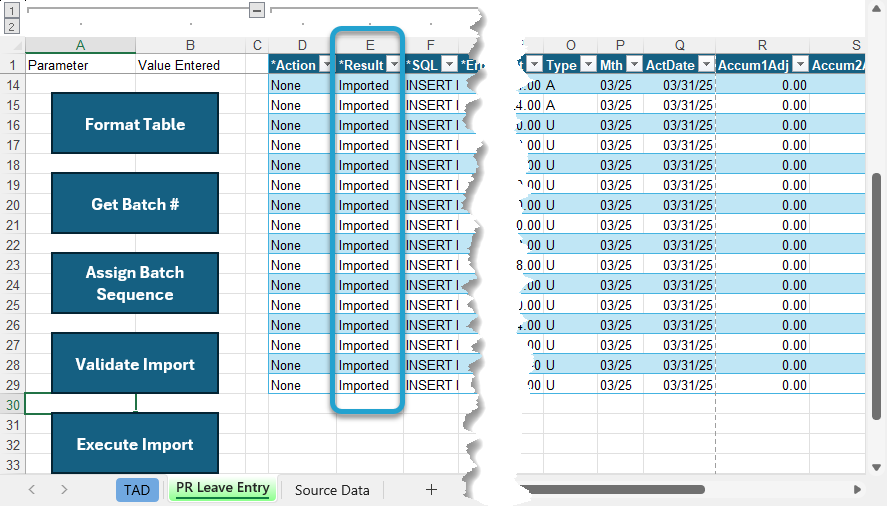Viewport: 887px width, 506px height.
Task: Click the '03/31/25' cell in row 22
Action: coord(679,245)
